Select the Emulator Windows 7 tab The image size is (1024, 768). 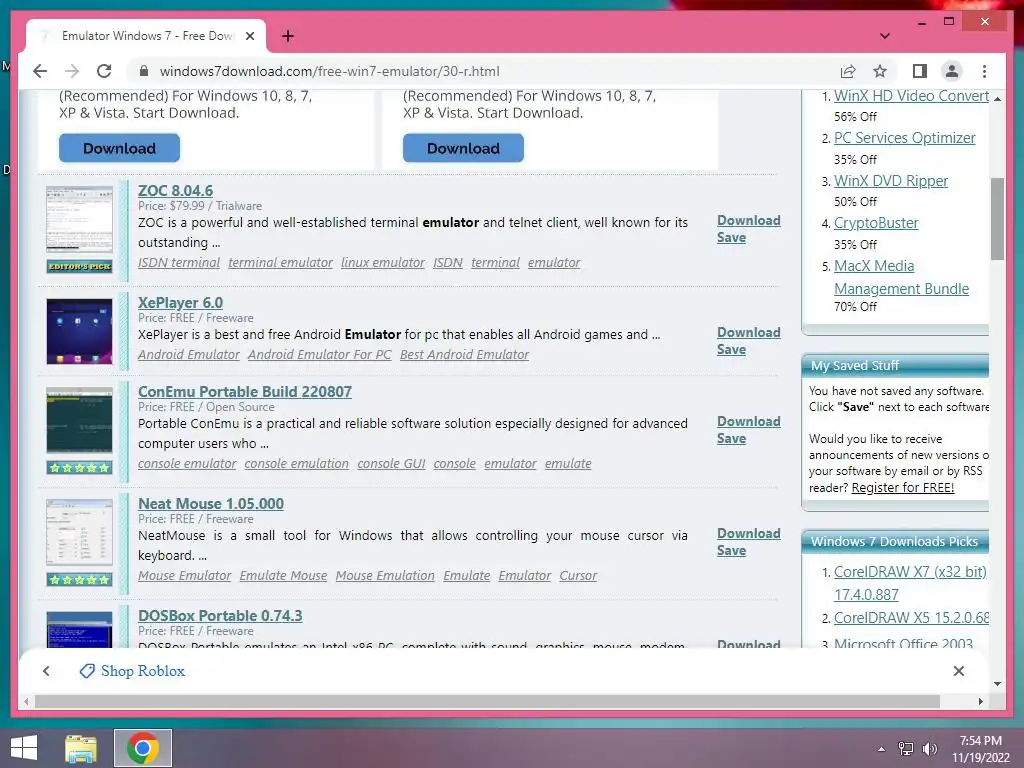click(x=146, y=36)
